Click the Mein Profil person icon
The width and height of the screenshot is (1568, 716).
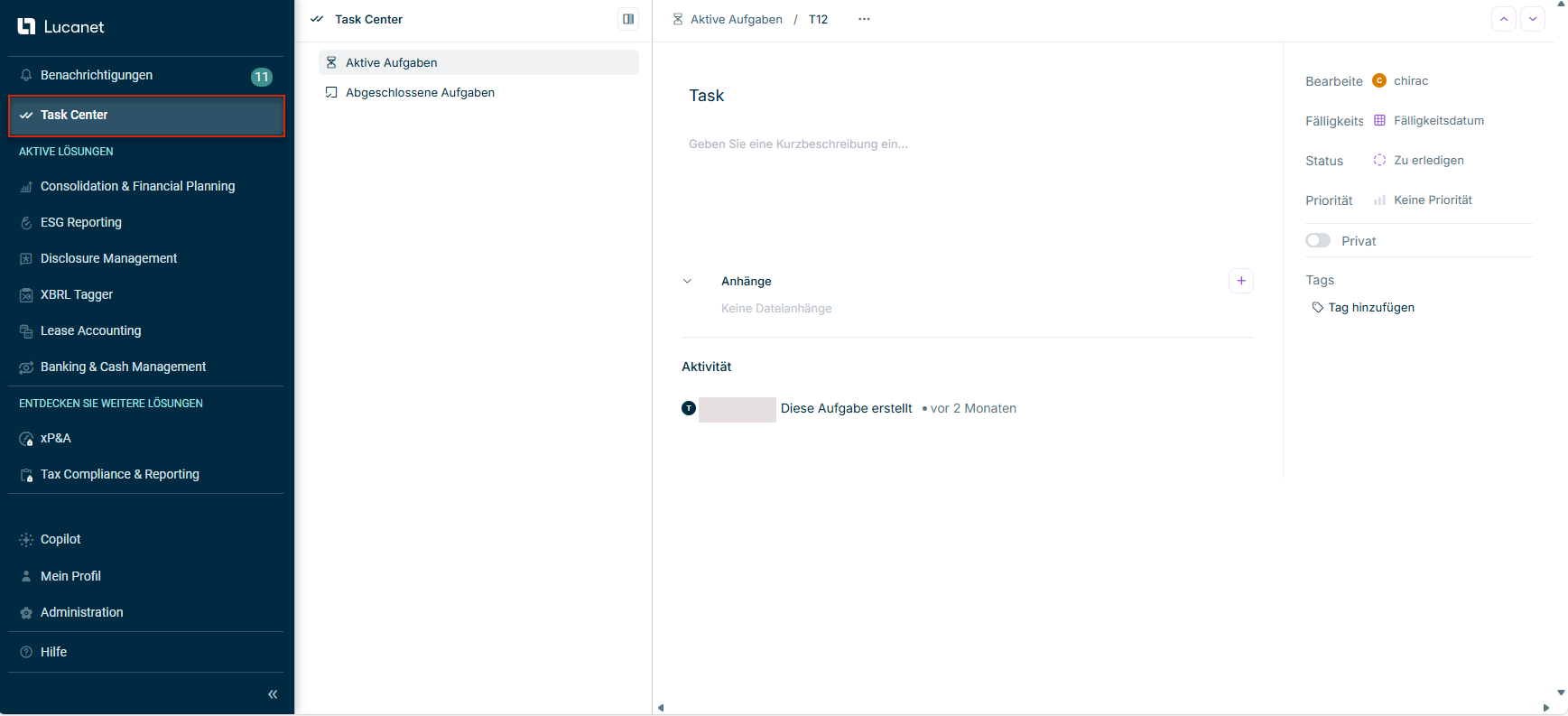[x=26, y=576]
